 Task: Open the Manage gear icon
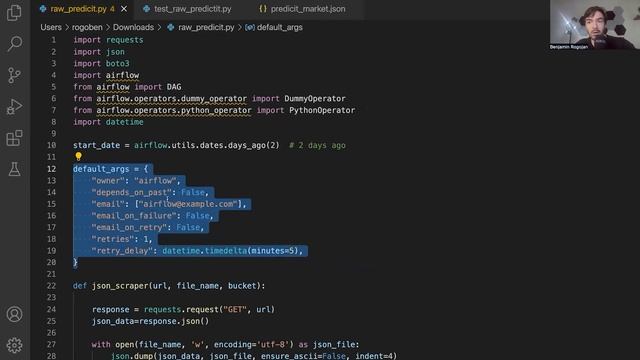14,345
